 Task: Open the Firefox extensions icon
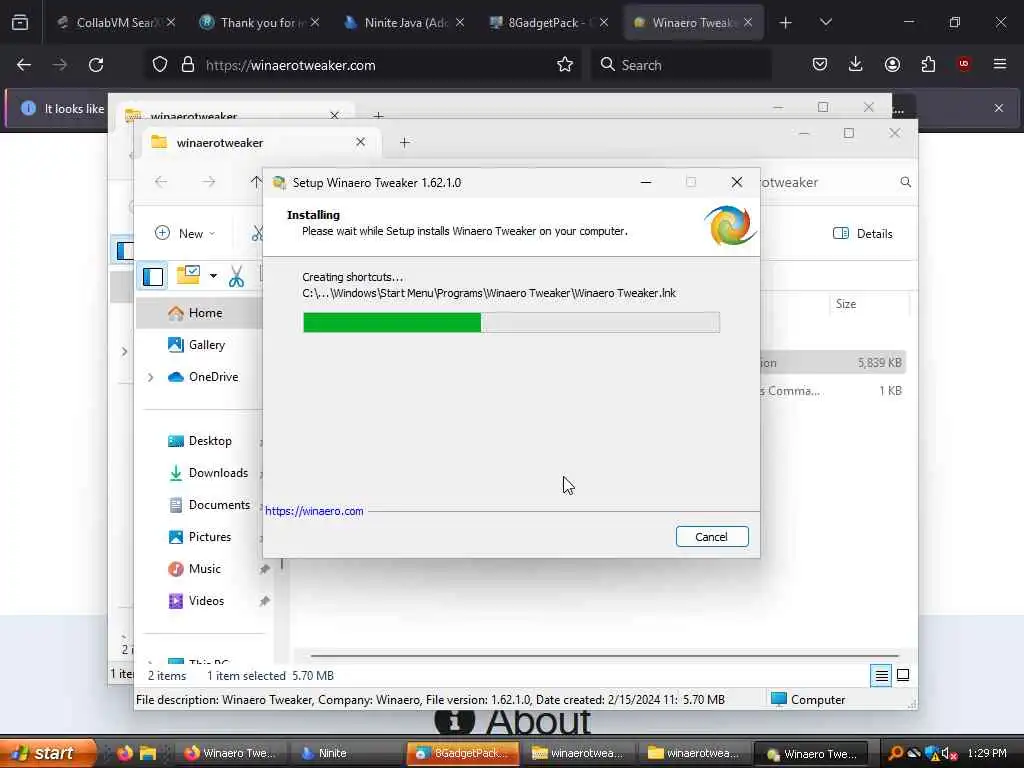pyautogui.click(x=928, y=64)
